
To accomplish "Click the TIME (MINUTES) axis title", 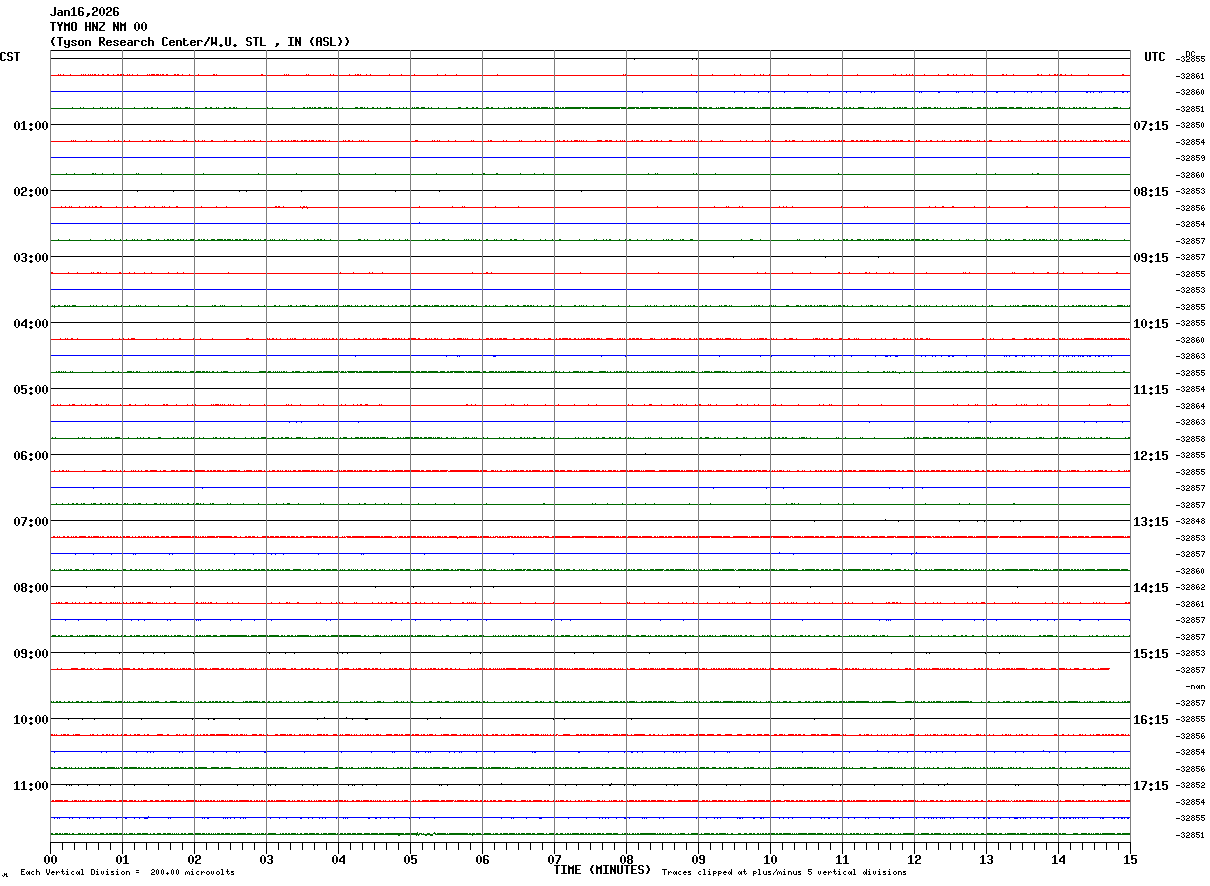I will point(602,870).
